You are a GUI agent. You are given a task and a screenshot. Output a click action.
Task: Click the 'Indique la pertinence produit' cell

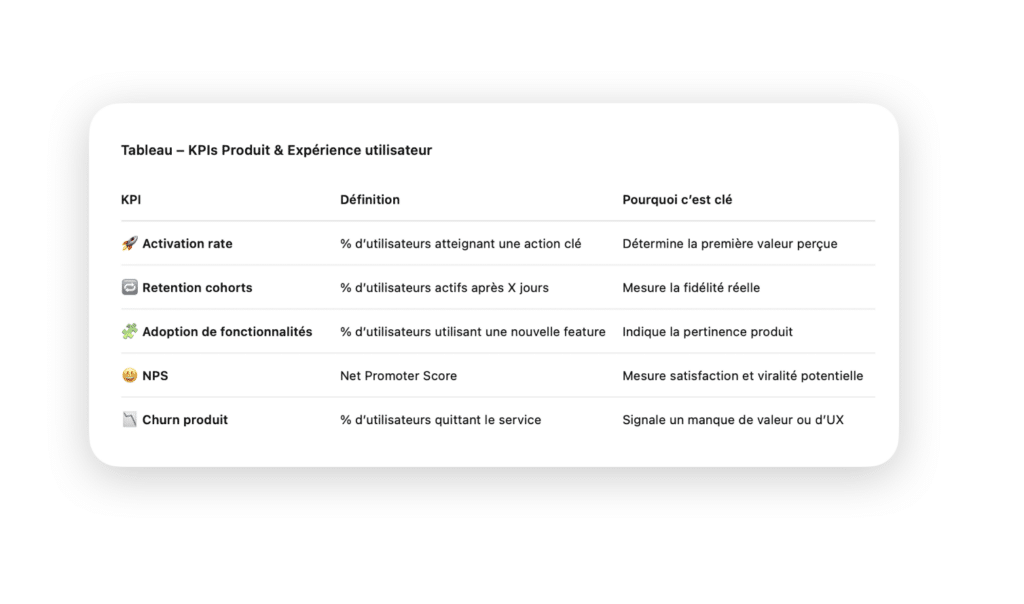coord(707,332)
